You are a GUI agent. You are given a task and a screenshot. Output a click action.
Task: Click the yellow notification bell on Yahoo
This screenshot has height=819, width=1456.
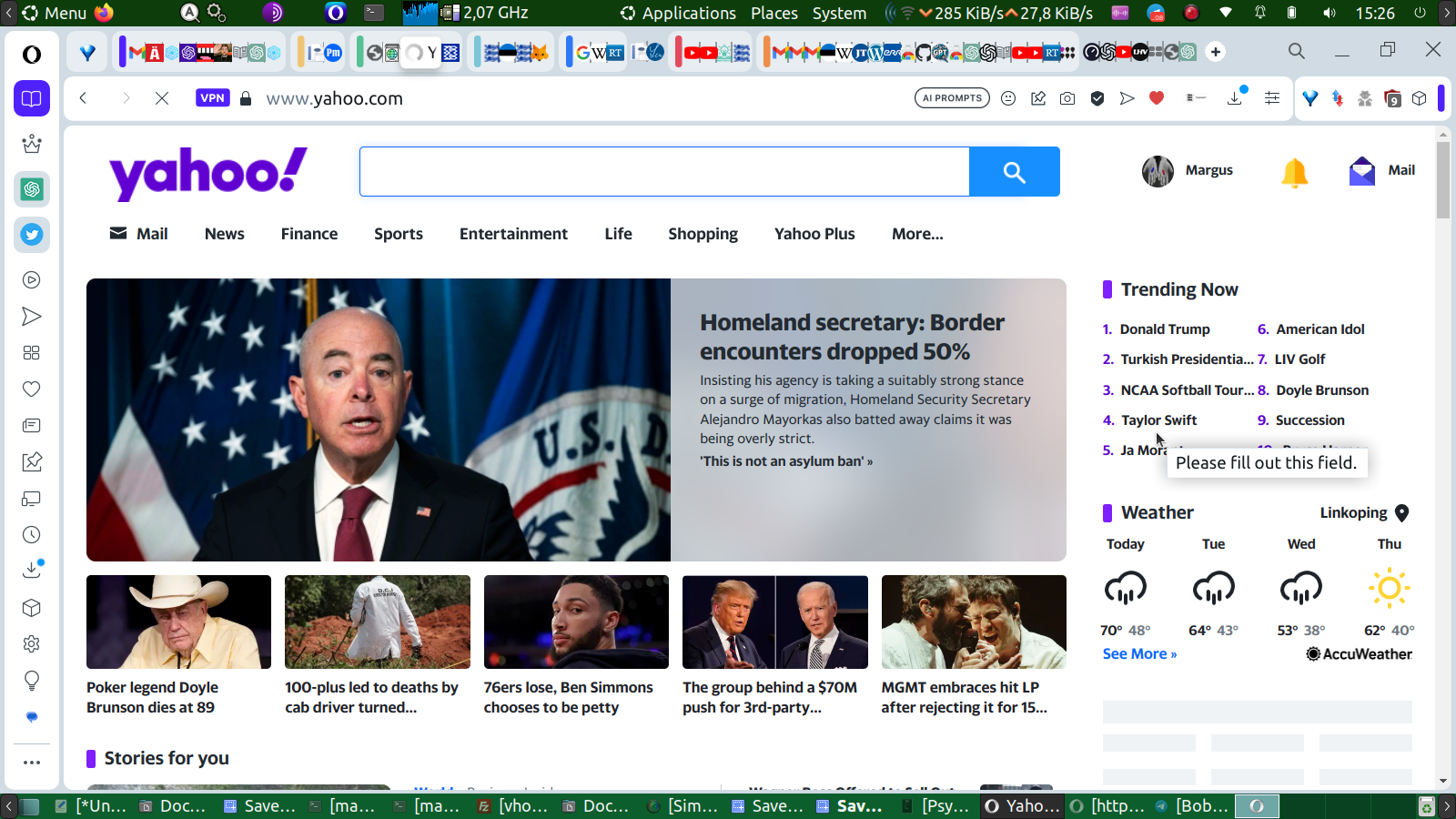point(1294,172)
